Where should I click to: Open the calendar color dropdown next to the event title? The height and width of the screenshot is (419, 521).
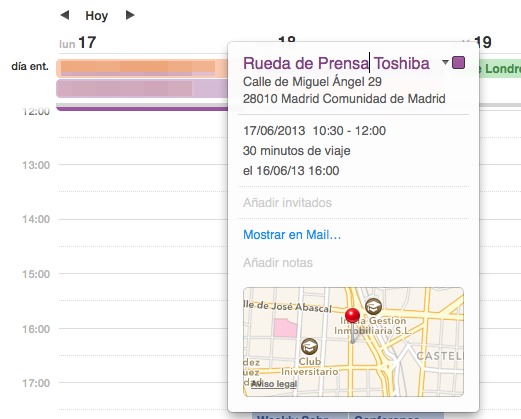tap(445, 62)
